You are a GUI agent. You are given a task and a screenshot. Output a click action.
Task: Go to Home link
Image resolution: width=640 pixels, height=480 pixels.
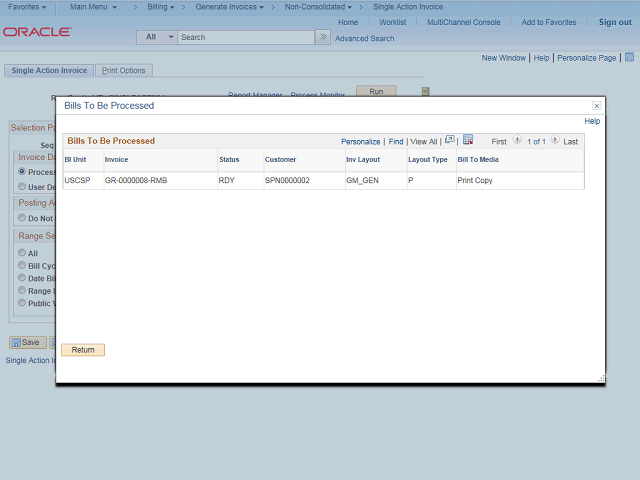tap(348, 22)
